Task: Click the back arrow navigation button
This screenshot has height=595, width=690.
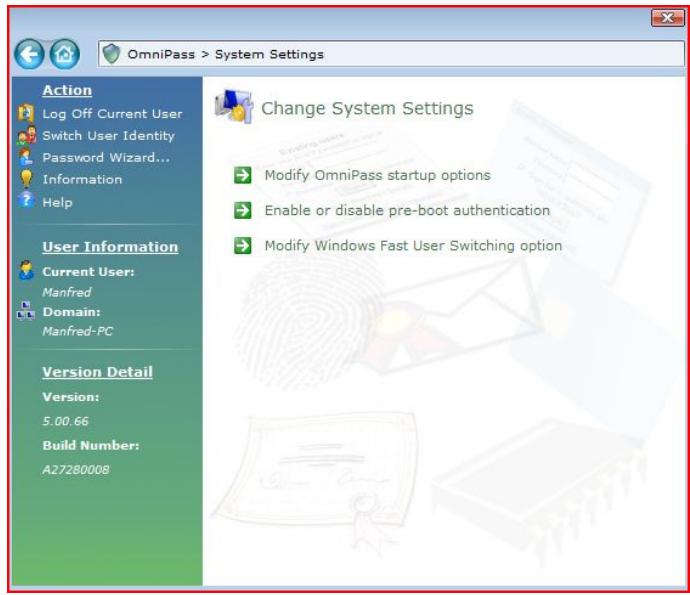Action: (x=31, y=54)
